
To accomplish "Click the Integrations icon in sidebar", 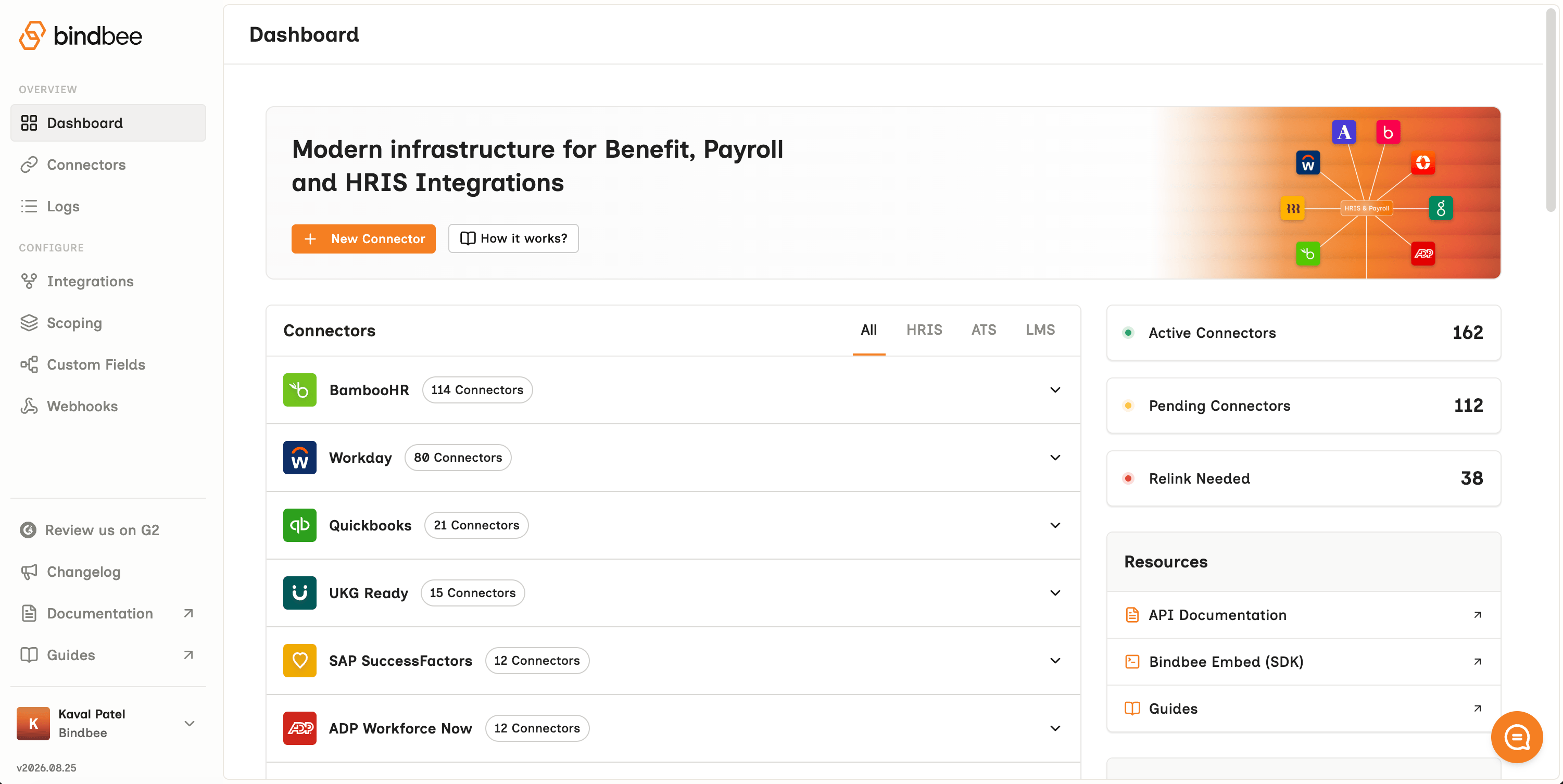I will click(29, 281).
